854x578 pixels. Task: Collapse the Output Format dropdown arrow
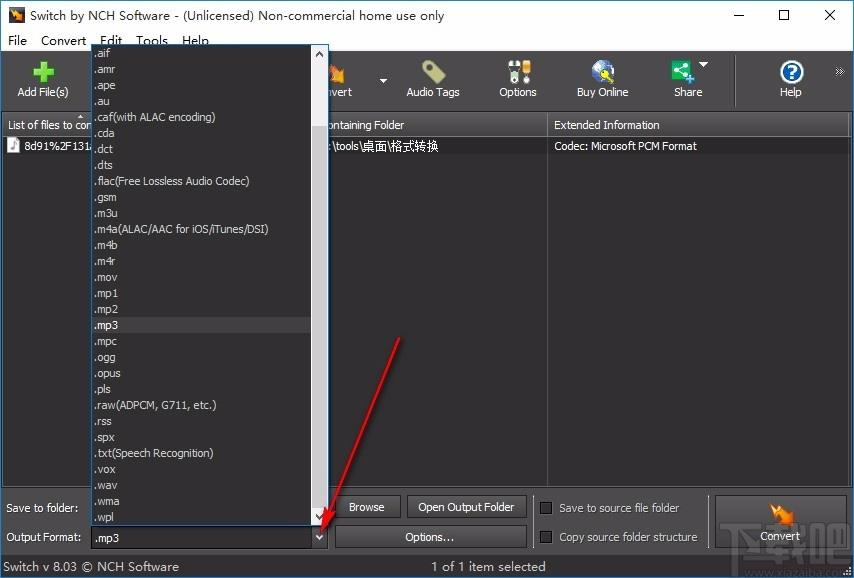320,538
